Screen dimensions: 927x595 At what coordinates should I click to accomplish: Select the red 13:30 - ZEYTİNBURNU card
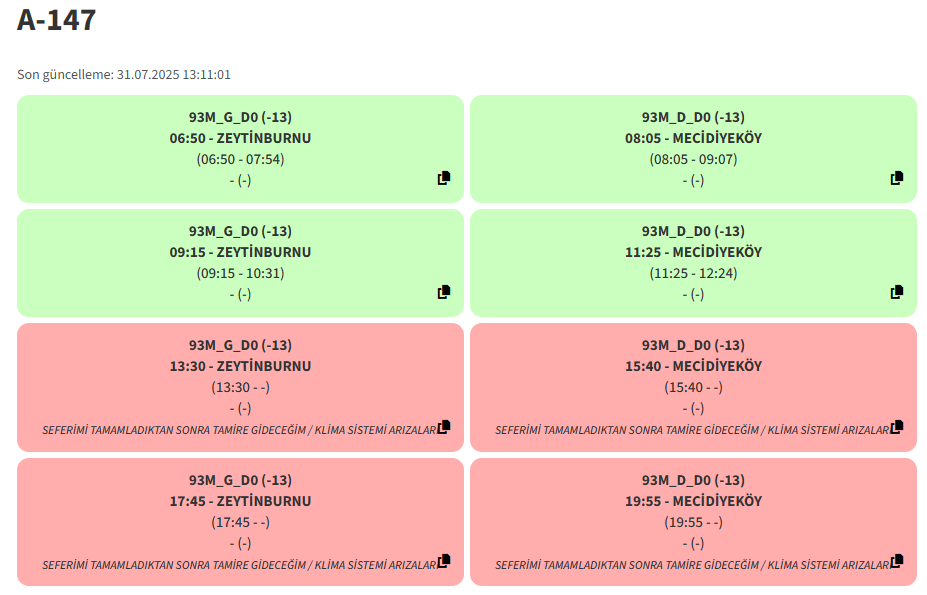point(241,387)
